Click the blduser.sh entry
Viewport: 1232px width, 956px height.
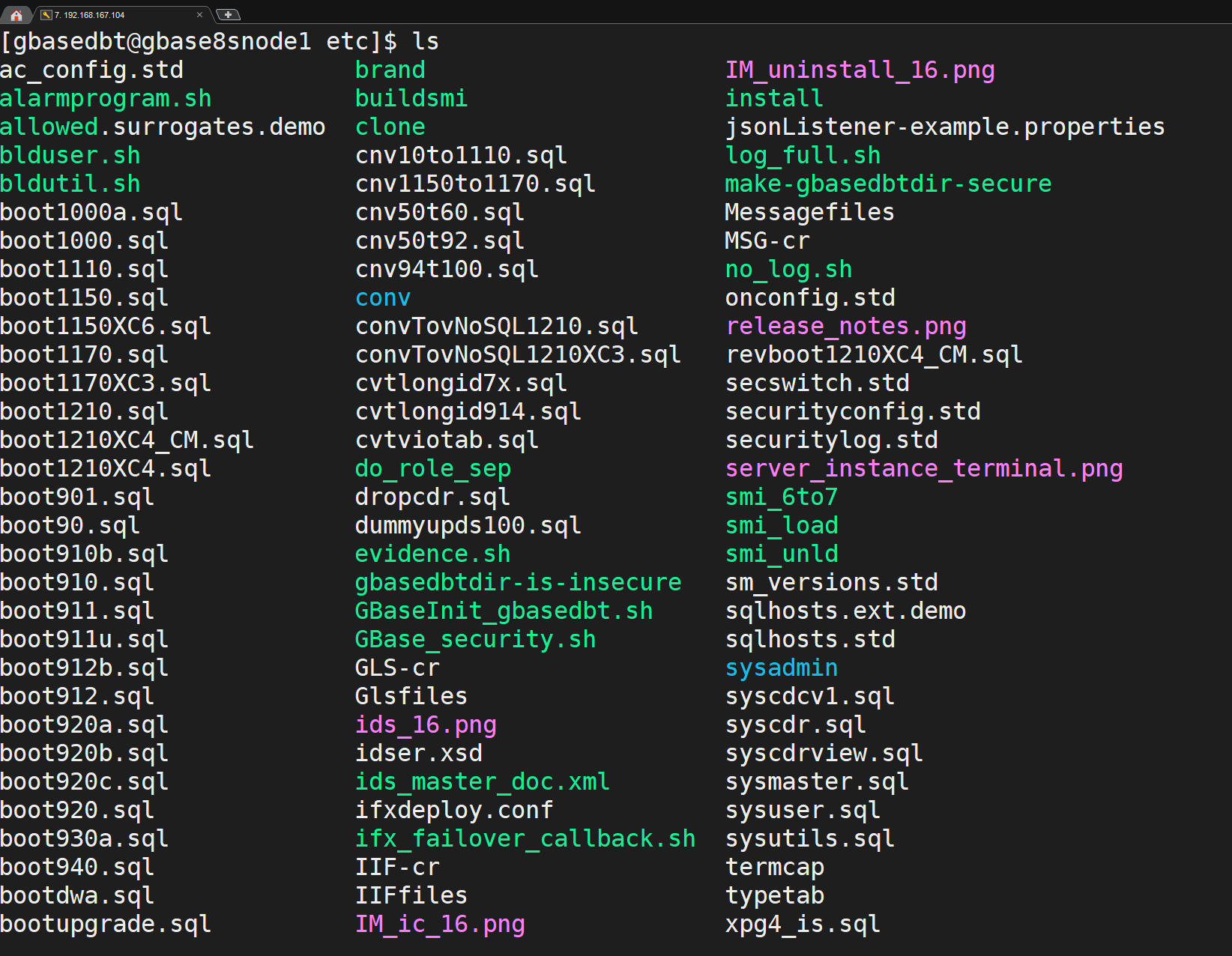[x=70, y=156]
